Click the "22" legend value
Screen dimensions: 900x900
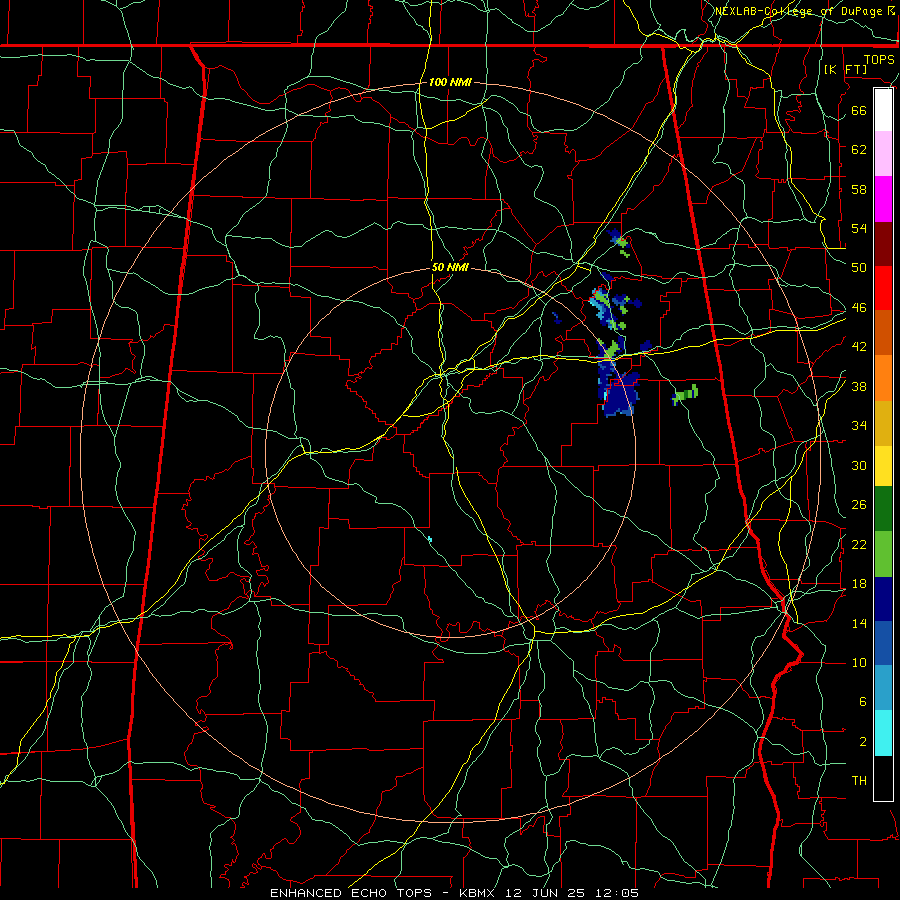pyautogui.click(x=859, y=544)
